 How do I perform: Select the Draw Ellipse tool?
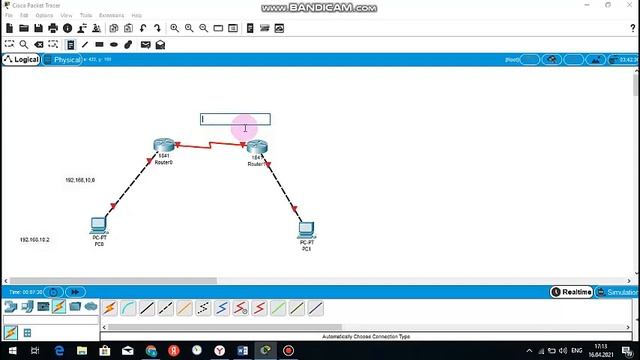pyautogui.click(x=114, y=44)
